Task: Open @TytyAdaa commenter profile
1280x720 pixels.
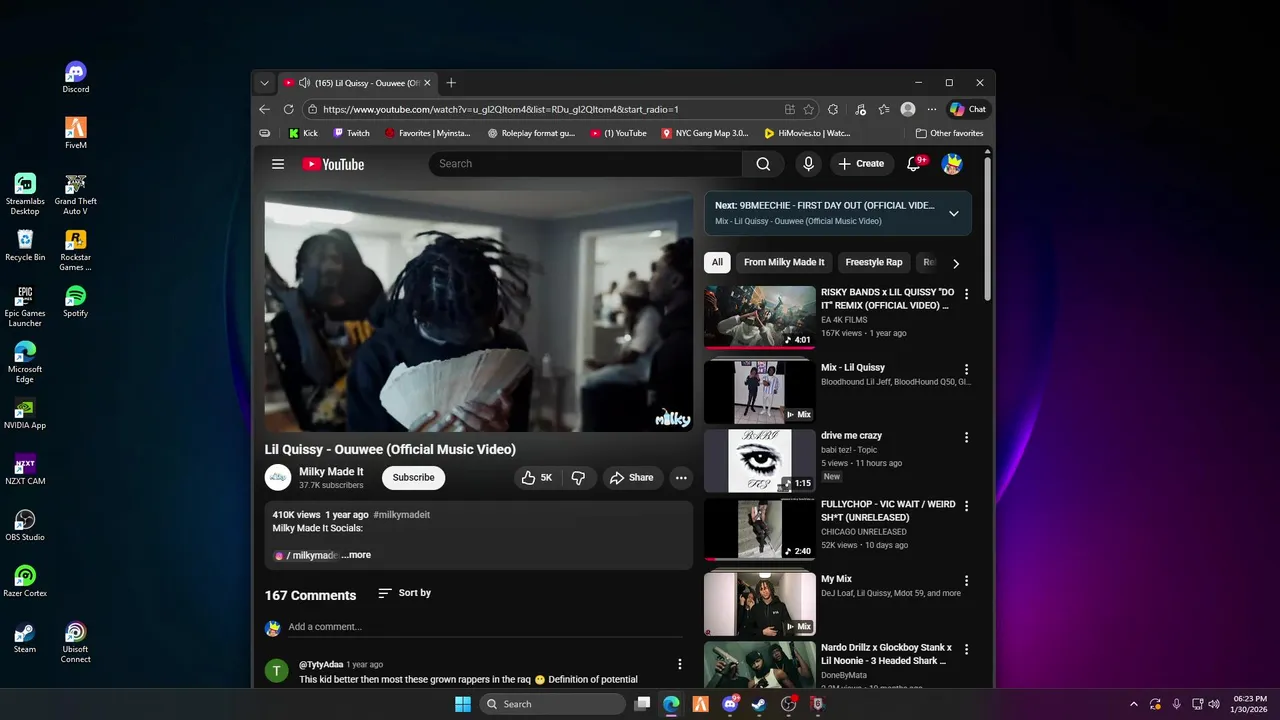Action: pos(321,665)
